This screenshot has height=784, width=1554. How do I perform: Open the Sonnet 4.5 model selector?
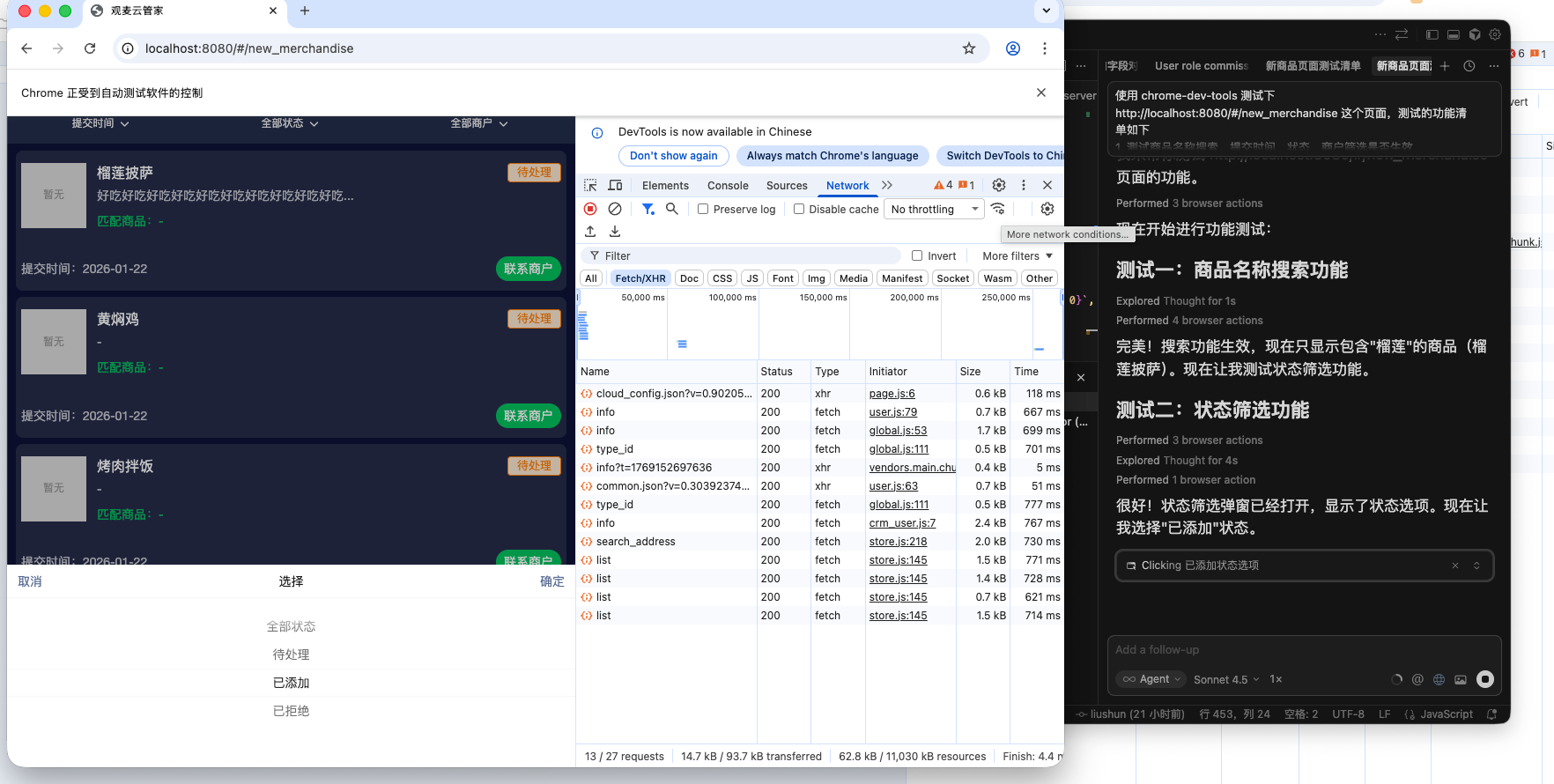pyautogui.click(x=1225, y=679)
